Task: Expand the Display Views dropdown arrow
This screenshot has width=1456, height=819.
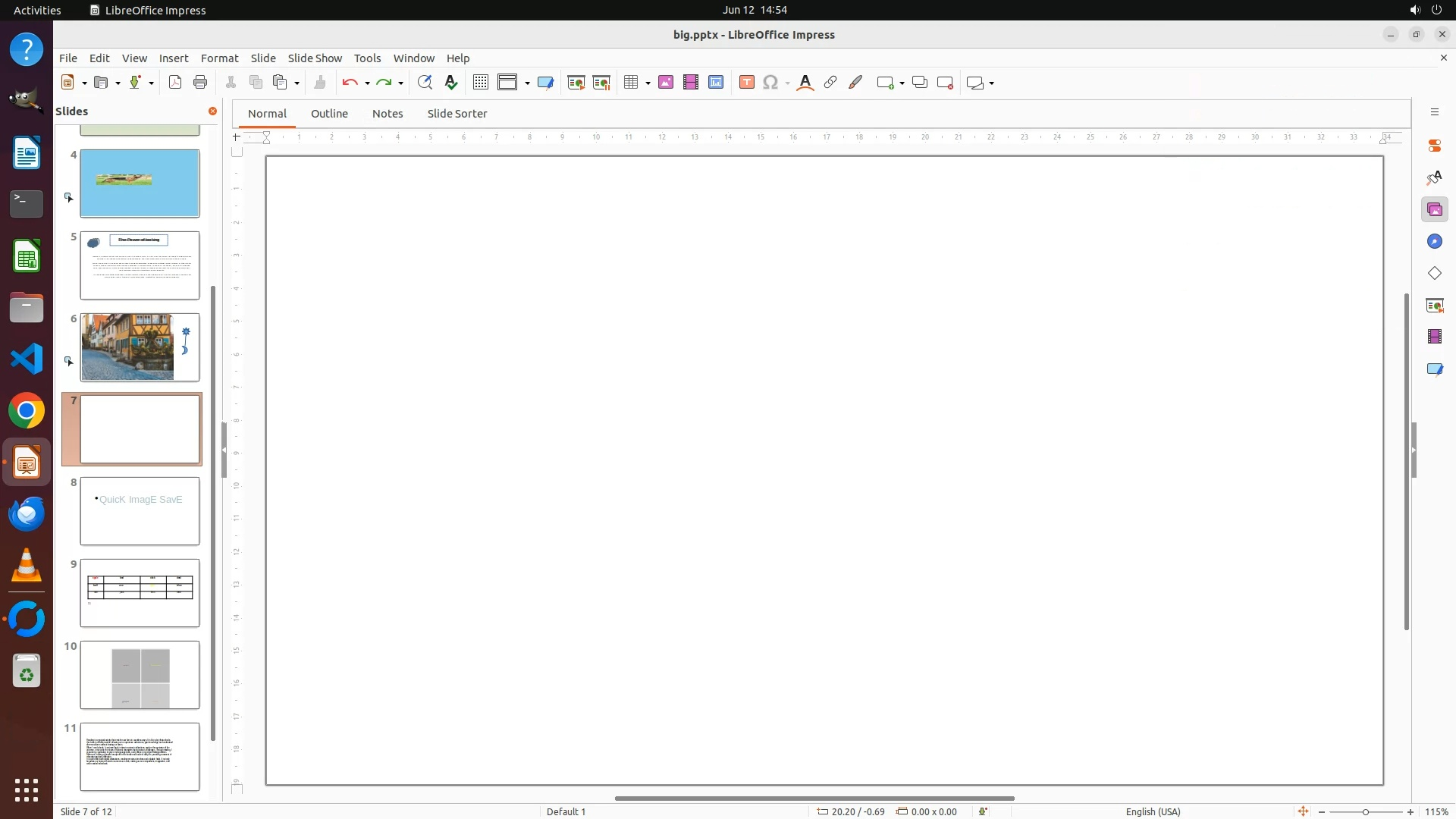Action: click(527, 83)
